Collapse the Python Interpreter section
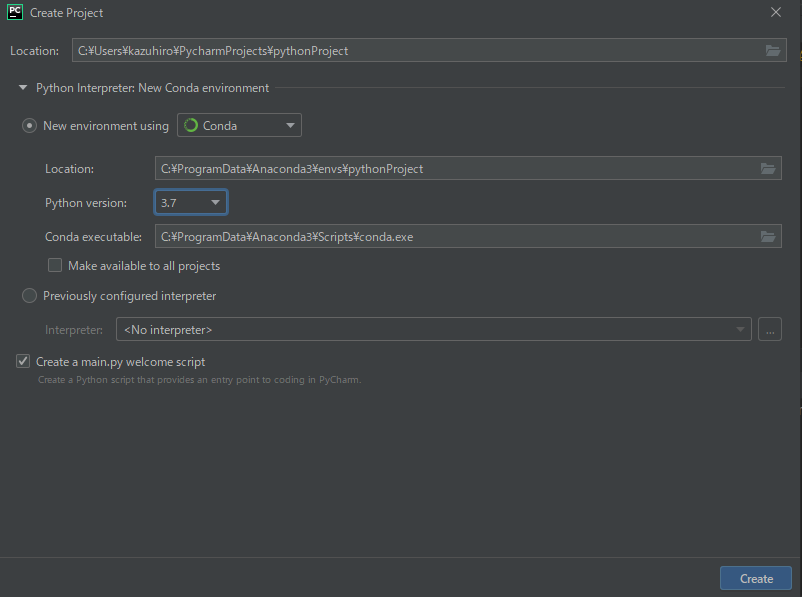802x597 pixels. tap(23, 88)
